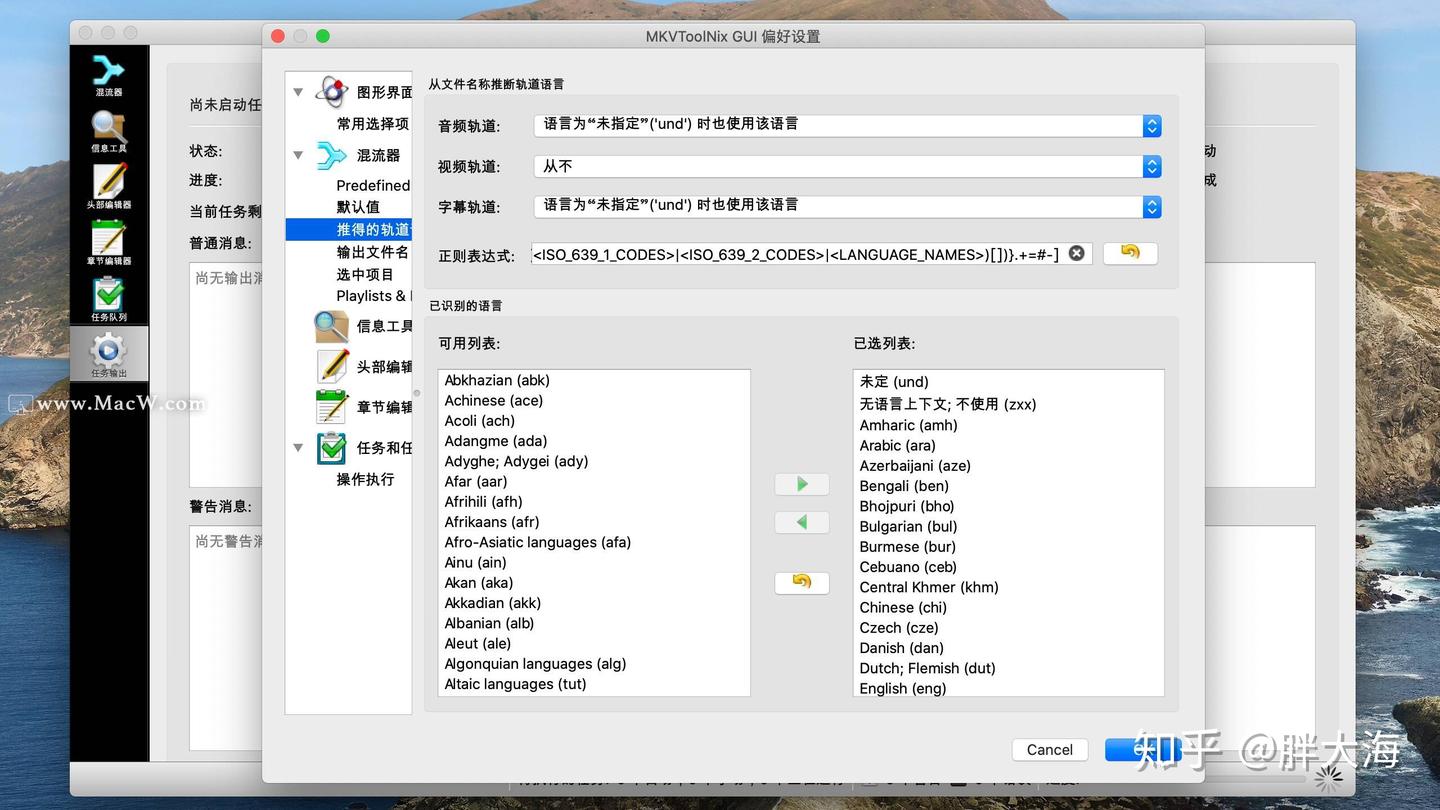Reset language lists with the yellow arrow button
1440x810 pixels.
tap(802, 582)
